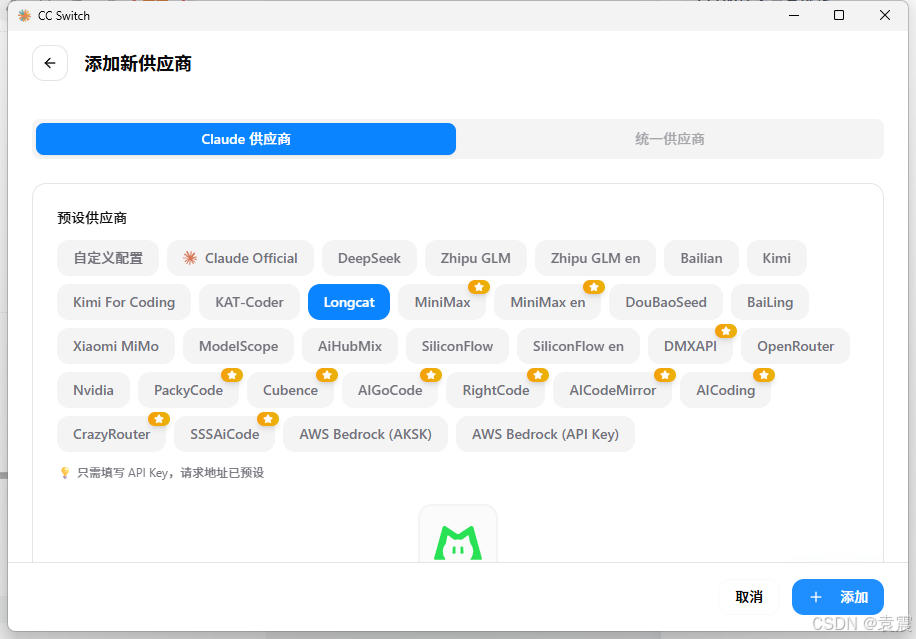Click the 添加 button to add provider
Viewport: 916px width, 639px height.
(x=838, y=597)
